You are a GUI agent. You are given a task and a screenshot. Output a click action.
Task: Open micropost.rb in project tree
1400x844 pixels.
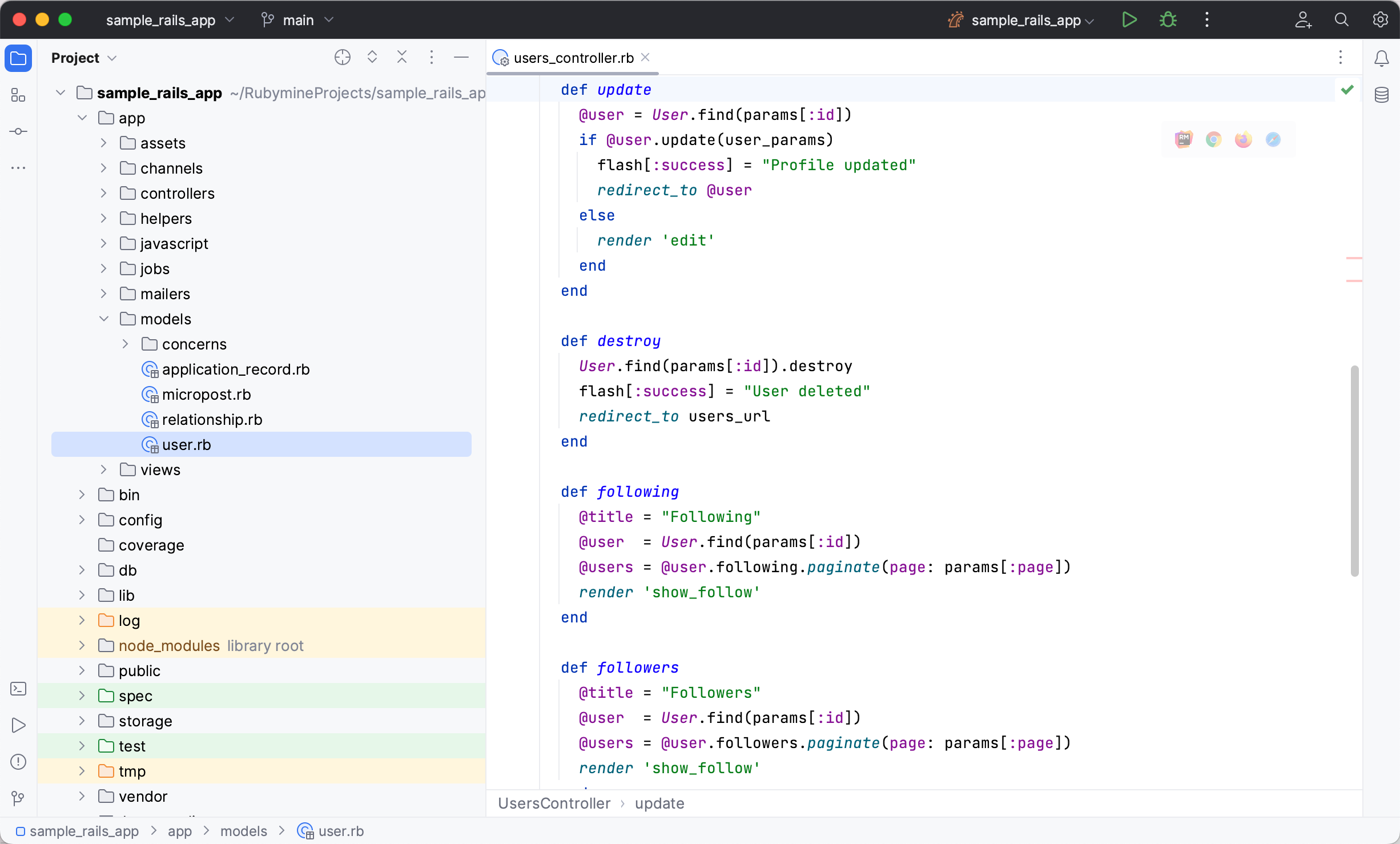click(206, 395)
